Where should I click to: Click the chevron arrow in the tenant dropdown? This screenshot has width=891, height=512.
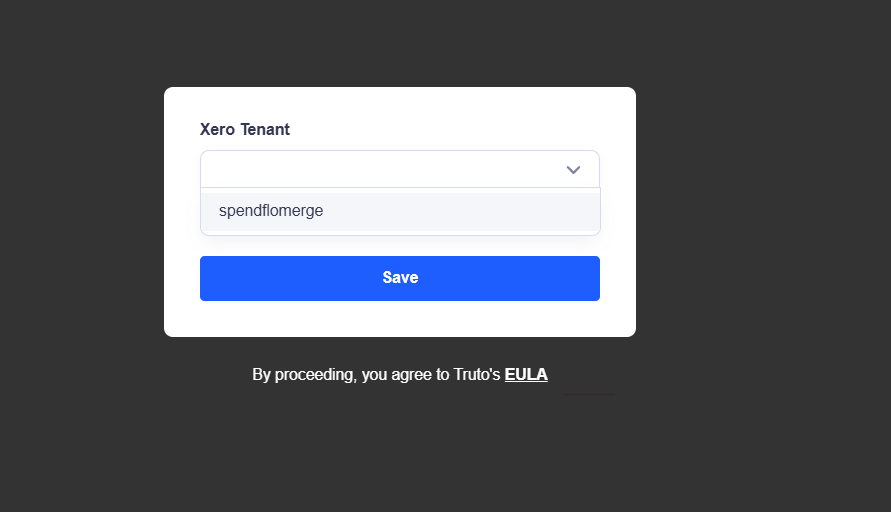click(573, 170)
